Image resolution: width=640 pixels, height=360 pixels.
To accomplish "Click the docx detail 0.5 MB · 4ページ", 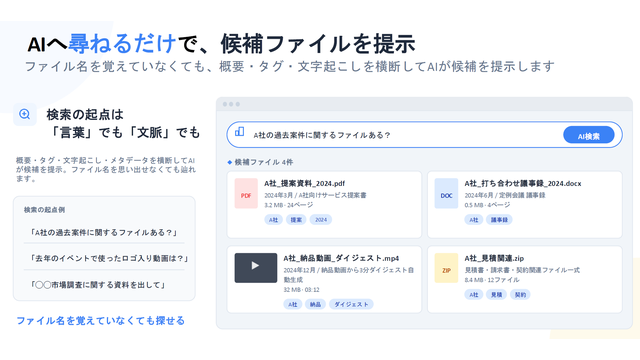I will [487, 205].
